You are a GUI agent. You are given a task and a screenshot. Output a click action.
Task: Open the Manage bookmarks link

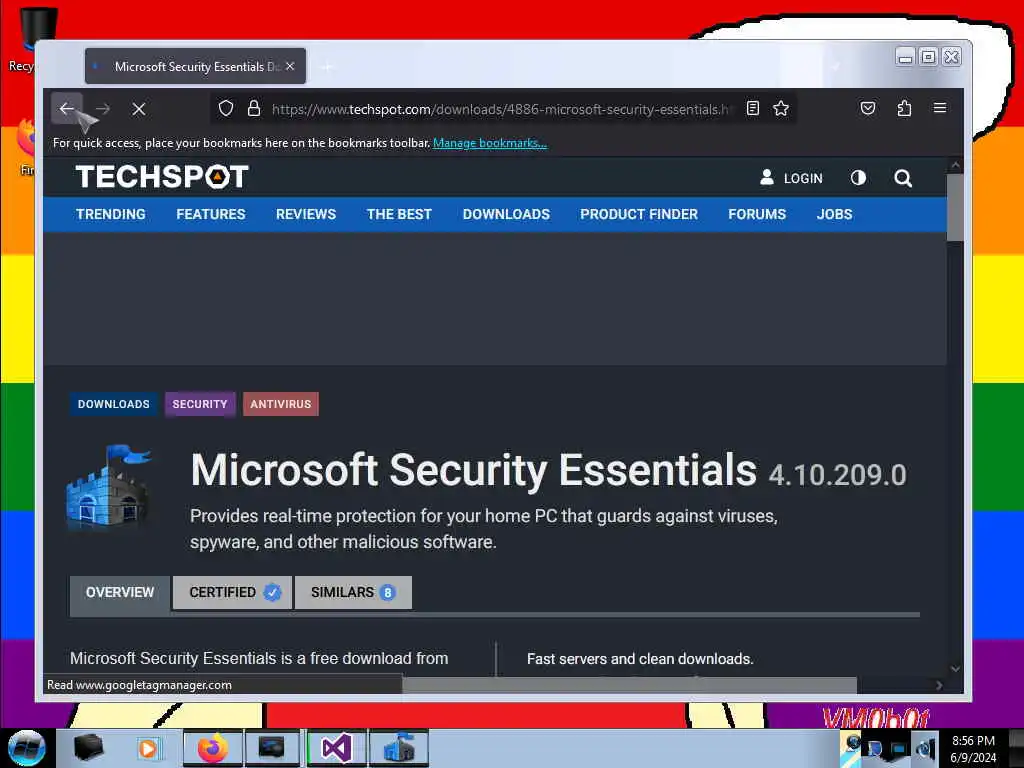(x=490, y=142)
